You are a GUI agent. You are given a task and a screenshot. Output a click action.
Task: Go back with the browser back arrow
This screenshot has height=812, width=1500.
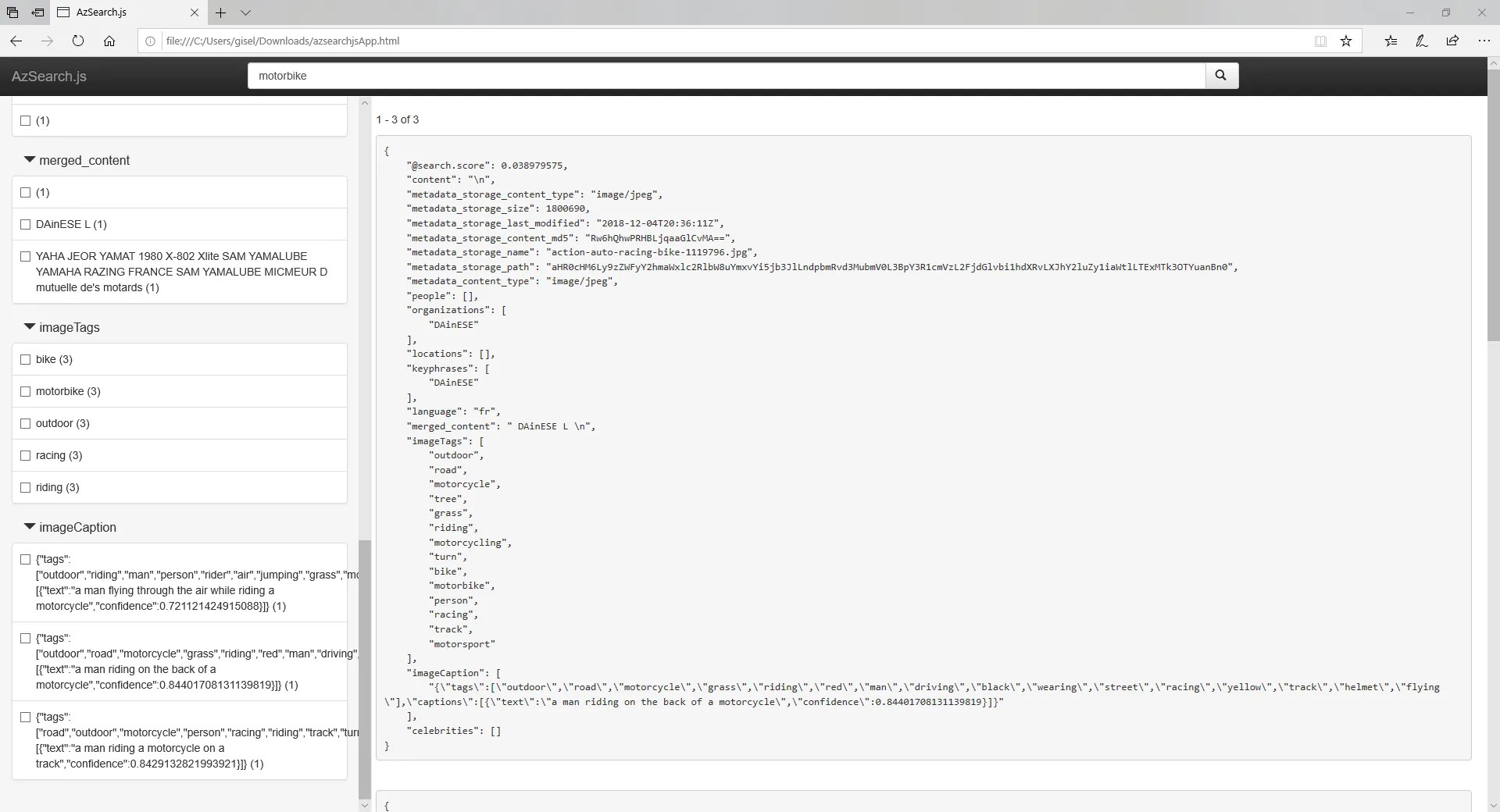click(x=16, y=41)
